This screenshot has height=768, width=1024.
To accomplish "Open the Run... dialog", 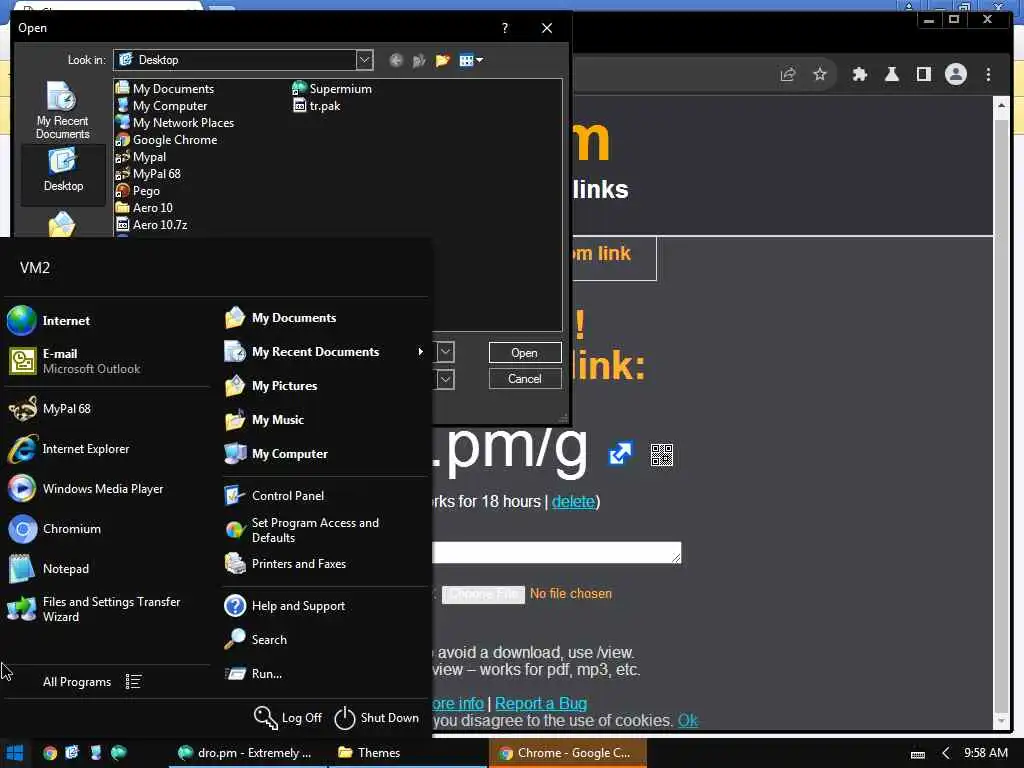I will tap(254, 674).
